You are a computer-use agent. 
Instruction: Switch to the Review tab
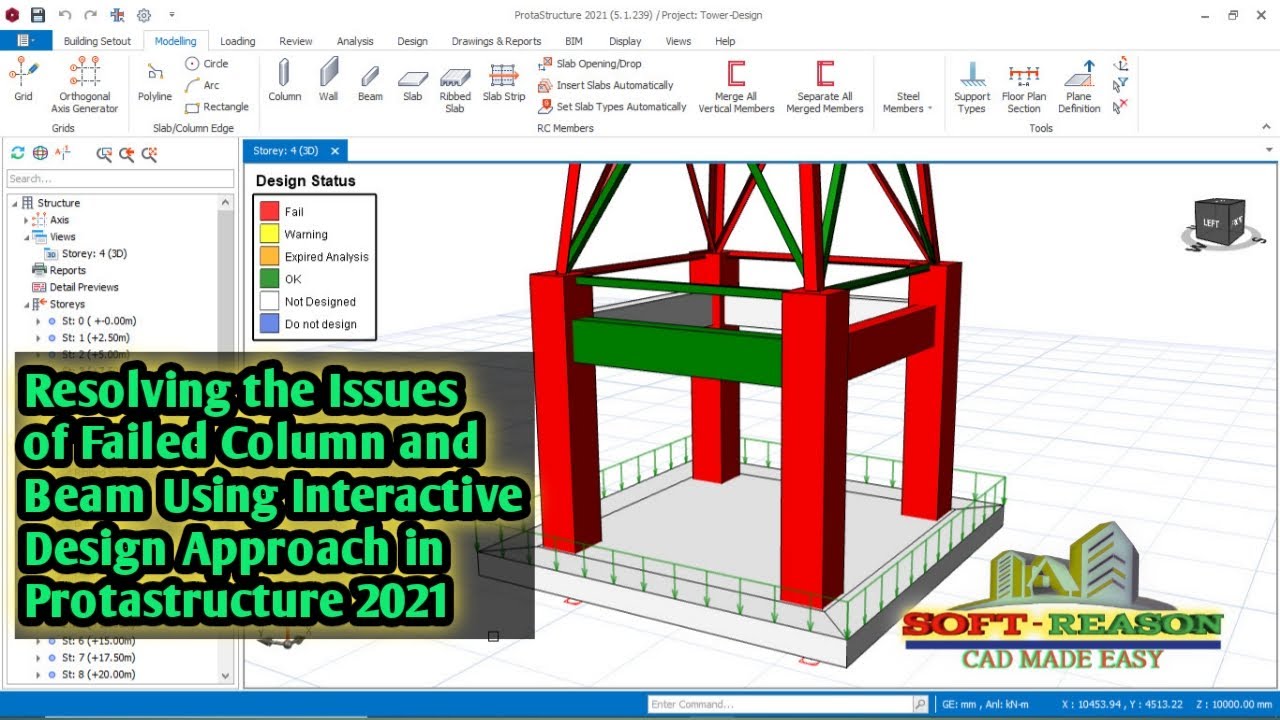[296, 41]
